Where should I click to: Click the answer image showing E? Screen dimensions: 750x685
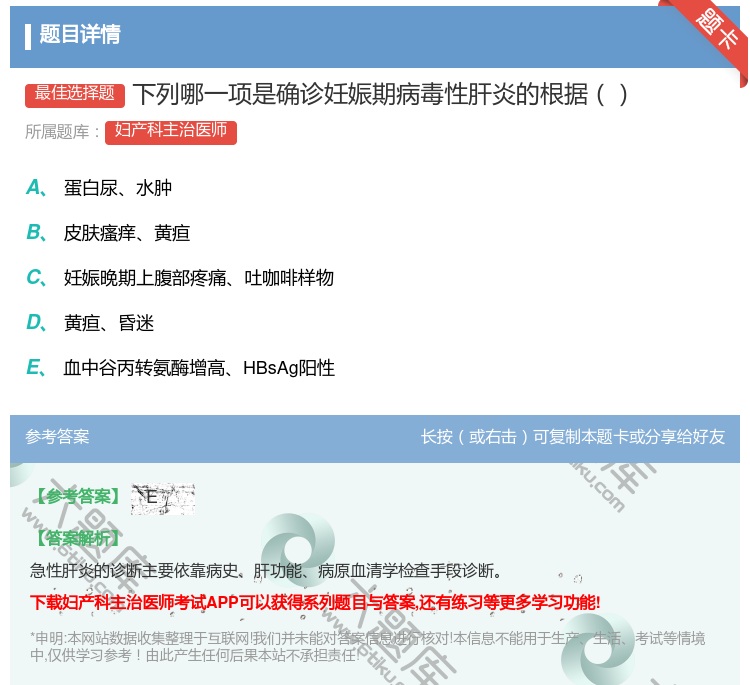[x=163, y=498]
